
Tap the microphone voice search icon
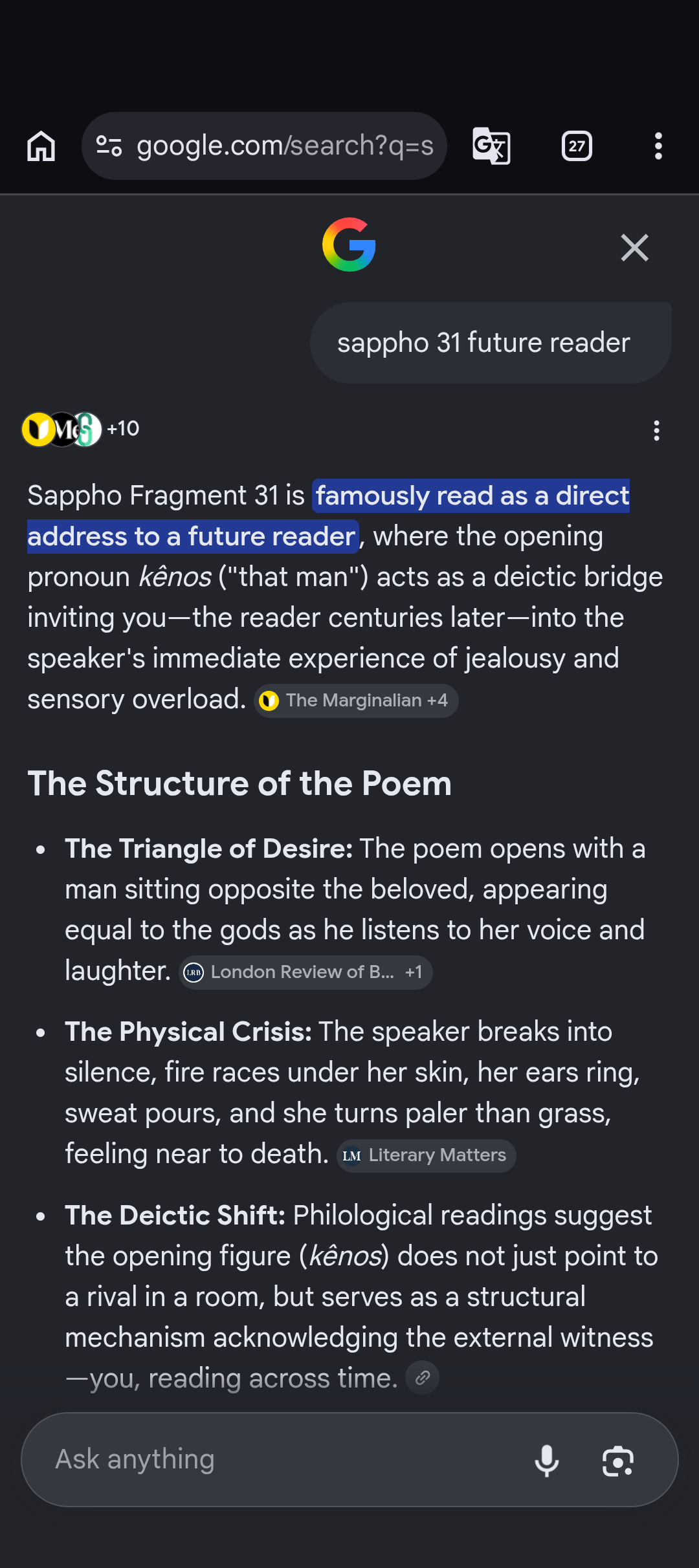[547, 1461]
